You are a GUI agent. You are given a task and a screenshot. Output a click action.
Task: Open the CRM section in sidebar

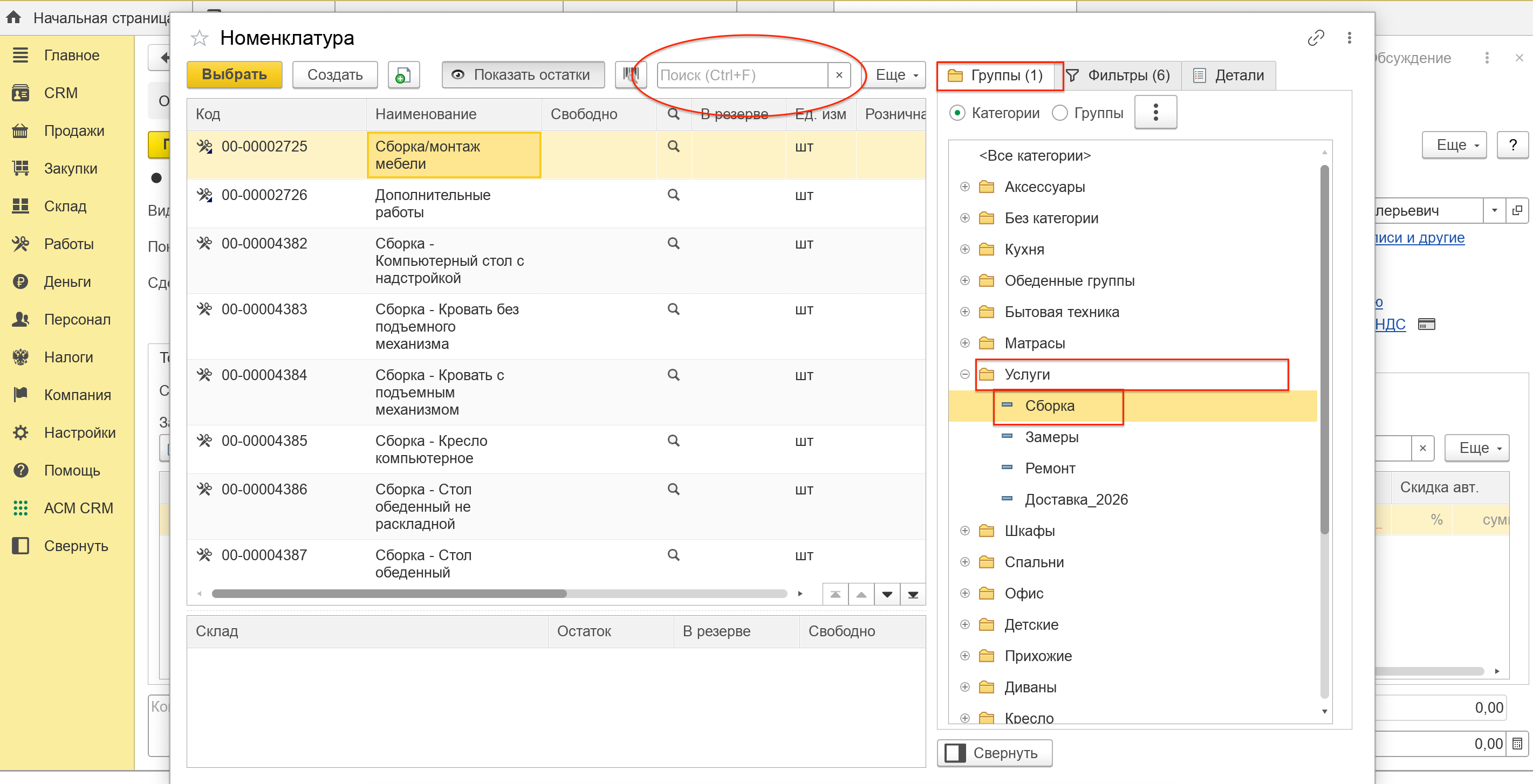point(60,93)
